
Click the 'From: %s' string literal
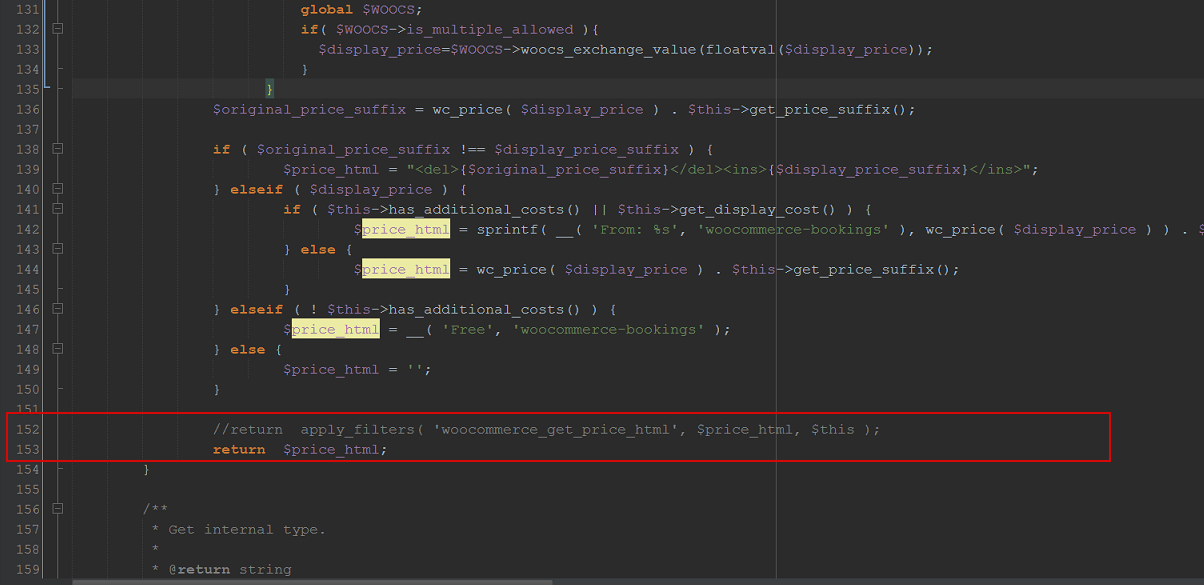tap(636, 229)
